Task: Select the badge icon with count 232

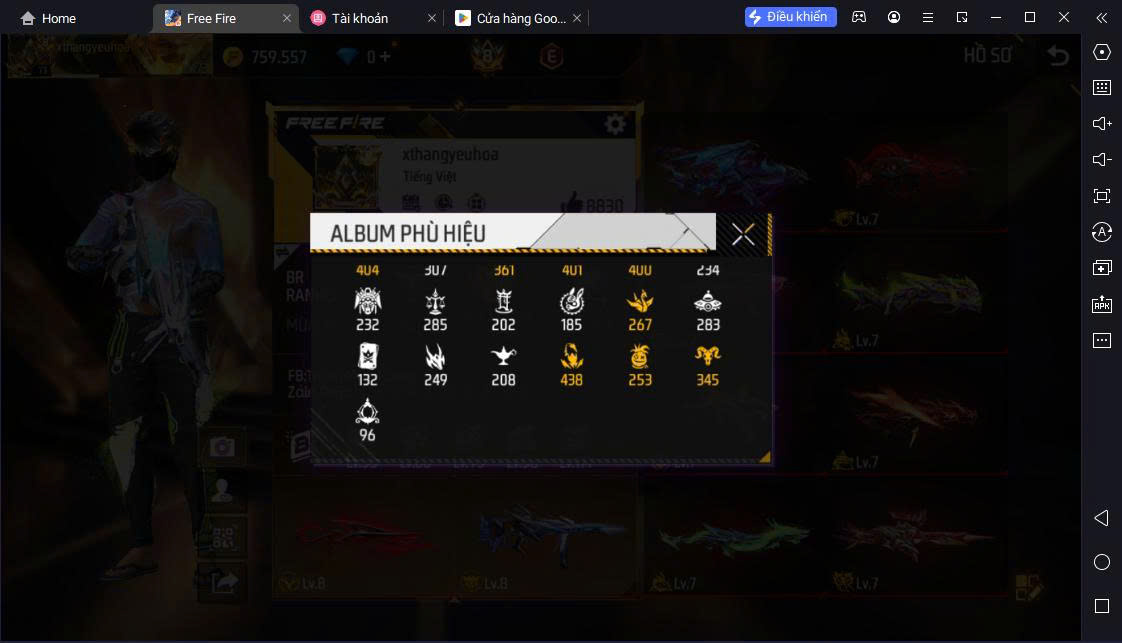Action: 368,301
